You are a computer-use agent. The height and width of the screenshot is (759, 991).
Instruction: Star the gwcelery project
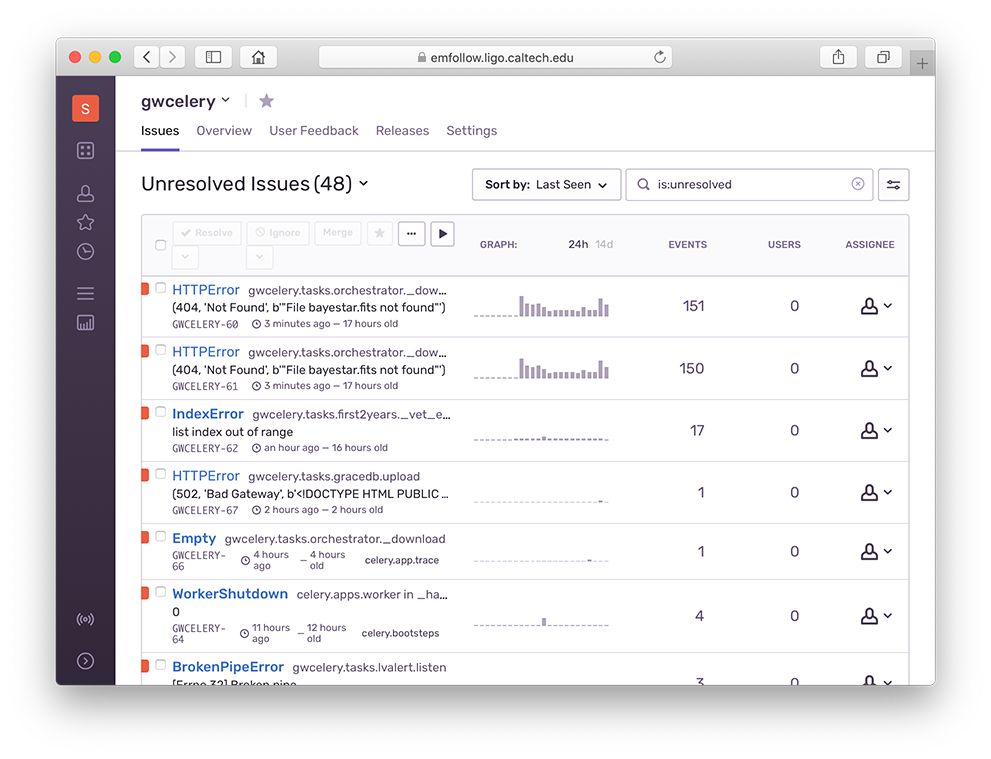pyautogui.click(x=267, y=101)
